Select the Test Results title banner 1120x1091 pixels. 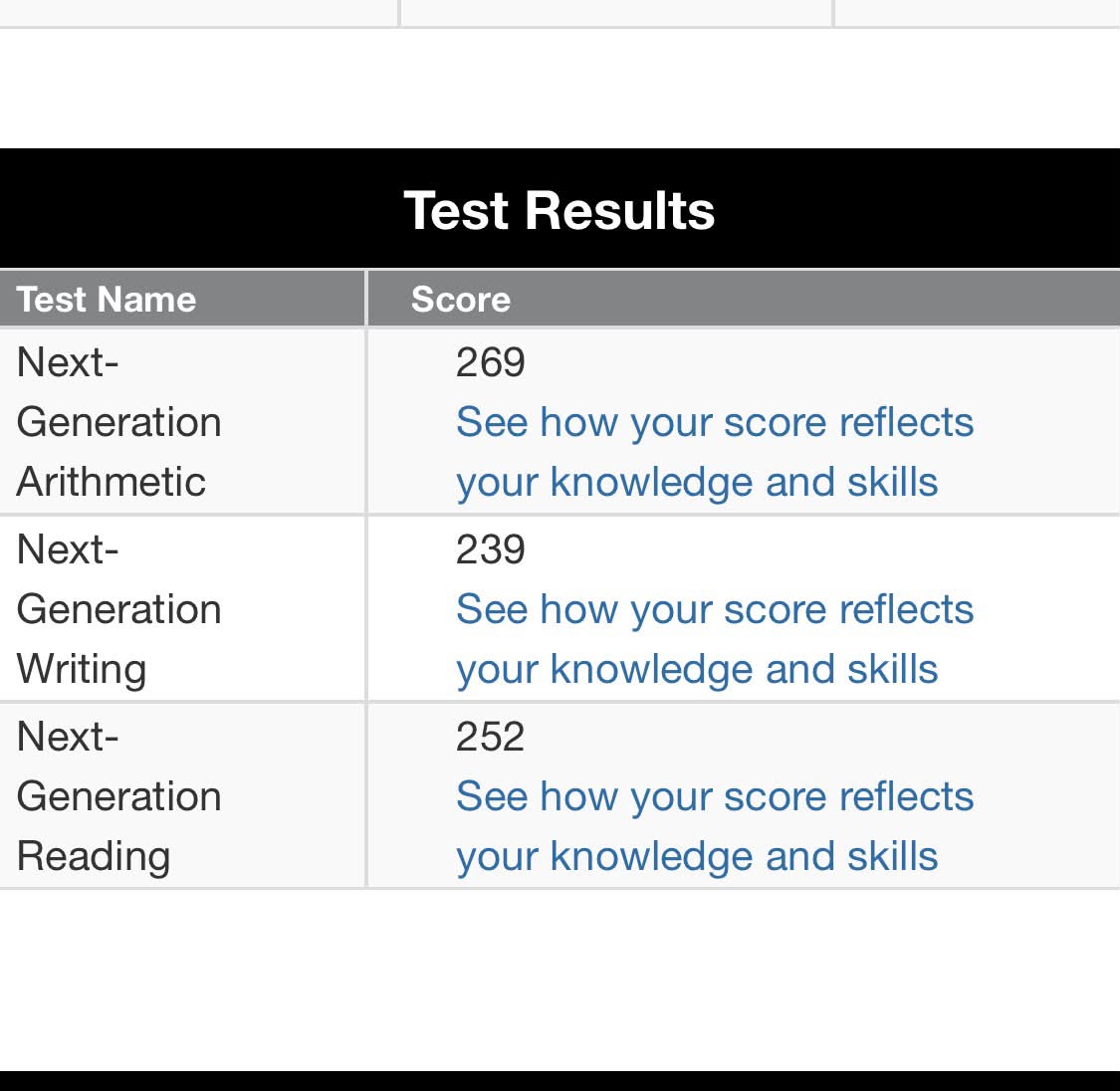point(560,208)
